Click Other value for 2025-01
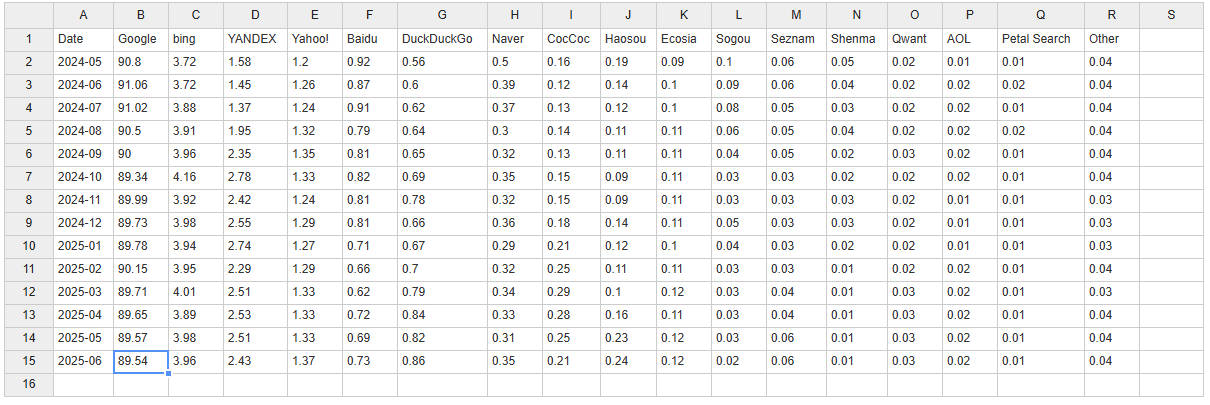1210x405 pixels. tap(1111, 246)
